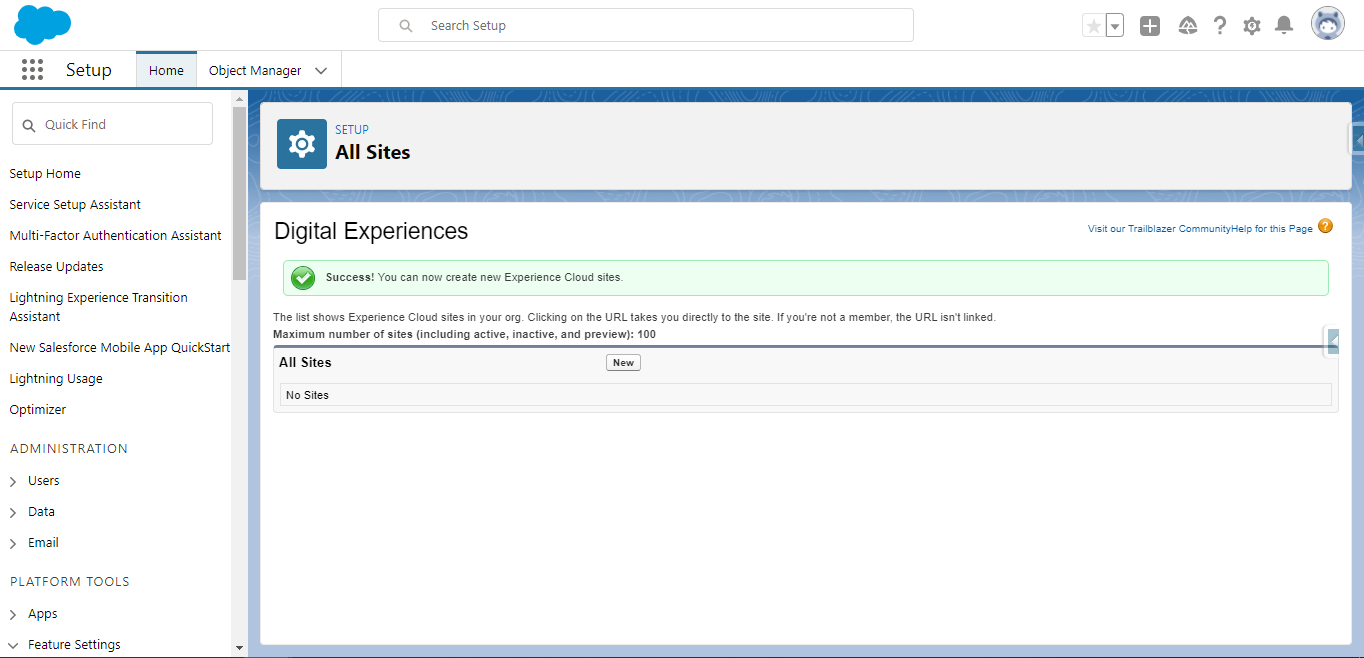Open the Object Manager chevron menu
Image resolution: width=1364 pixels, height=658 pixels.
321,71
